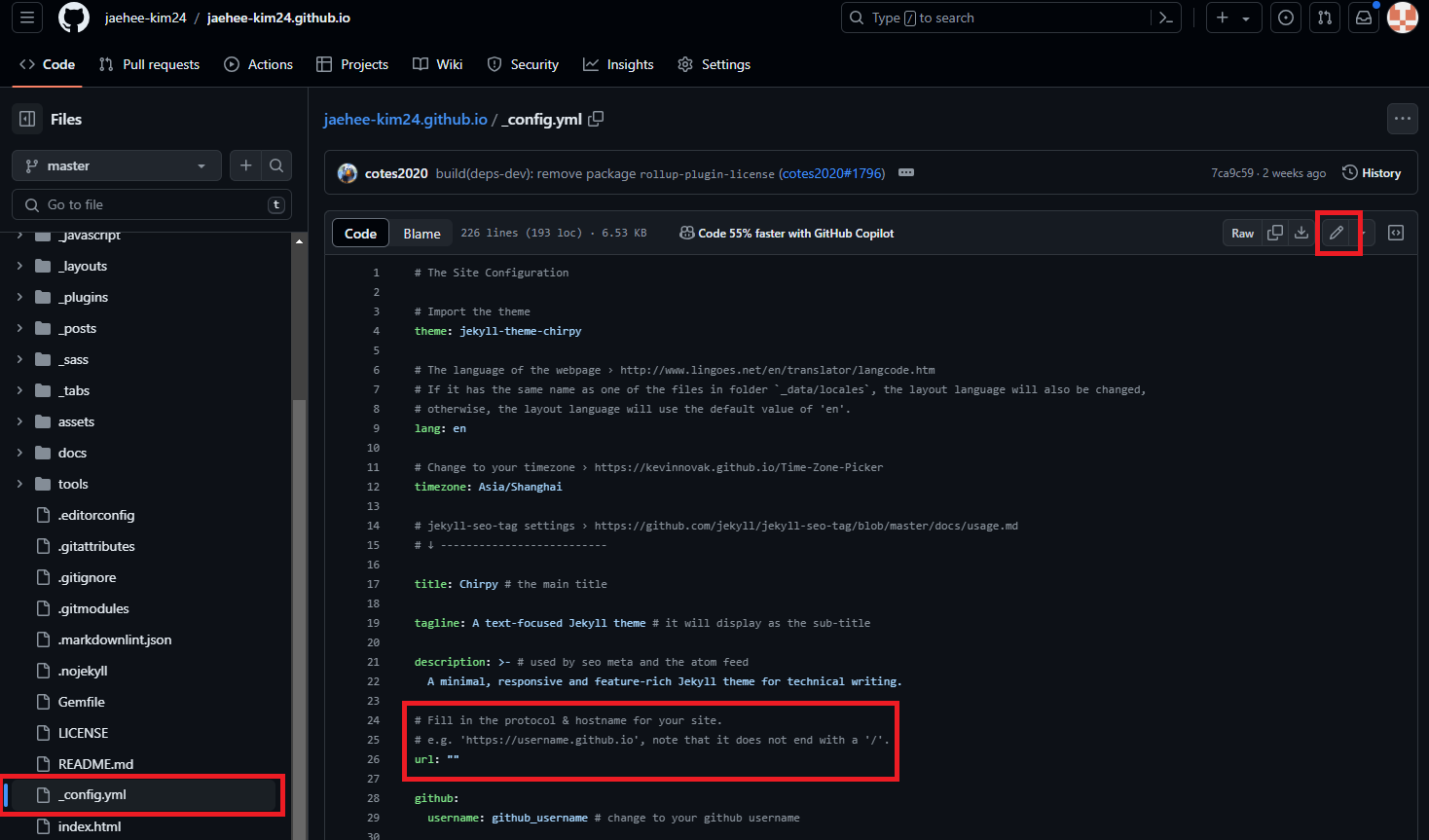
Task: Open the Projects tab
Action: [x=352, y=64]
